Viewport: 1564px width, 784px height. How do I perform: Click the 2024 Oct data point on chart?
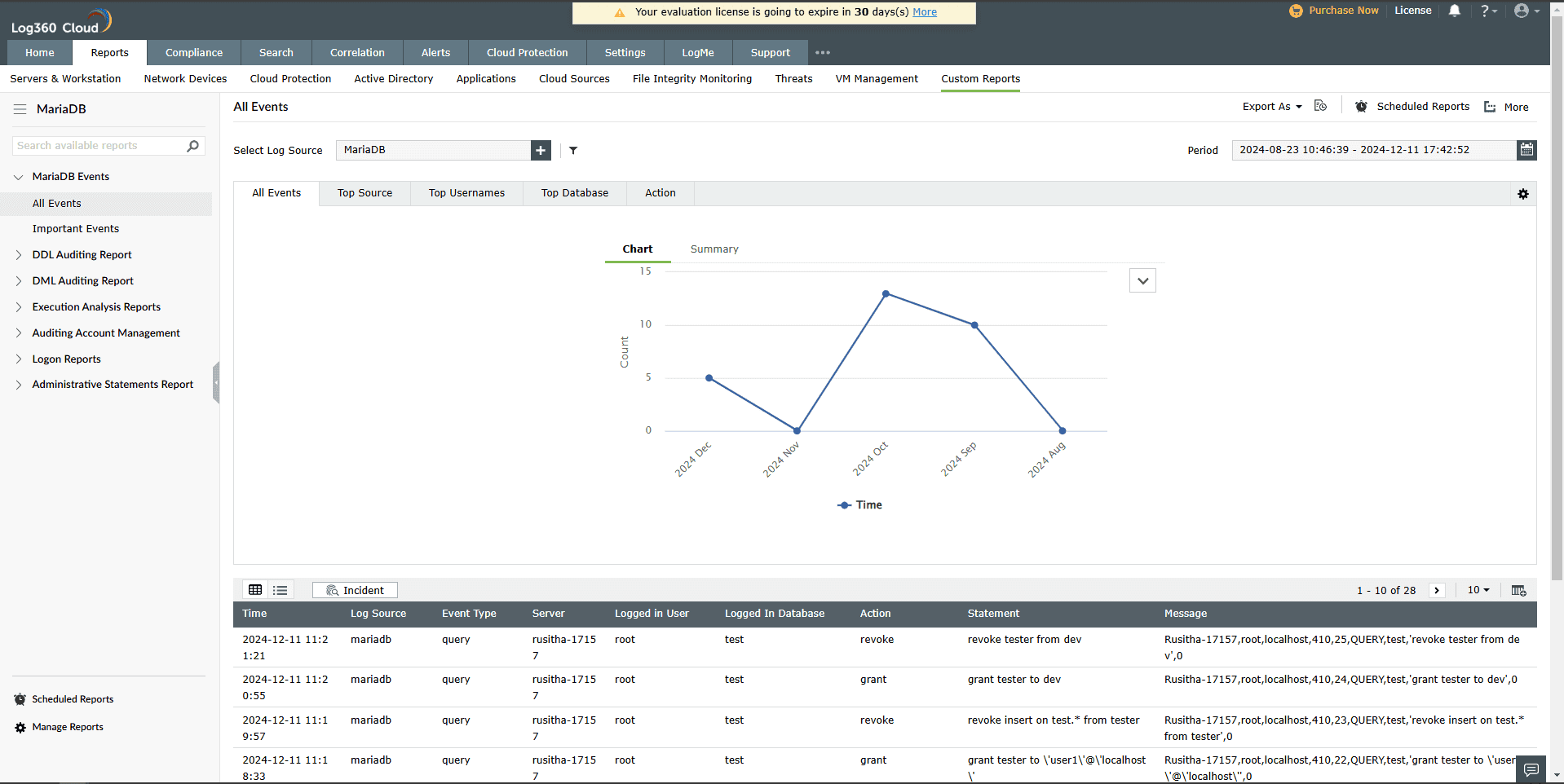pos(886,293)
